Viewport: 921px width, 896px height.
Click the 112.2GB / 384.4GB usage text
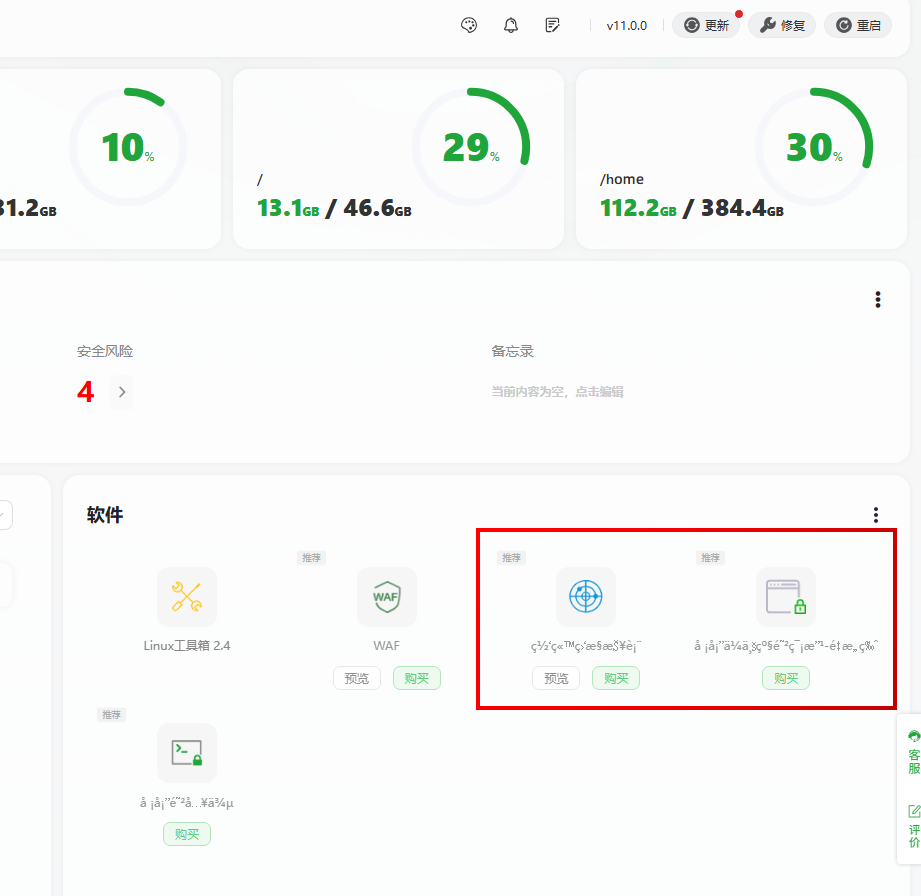pyautogui.click(x=692, y=208)
